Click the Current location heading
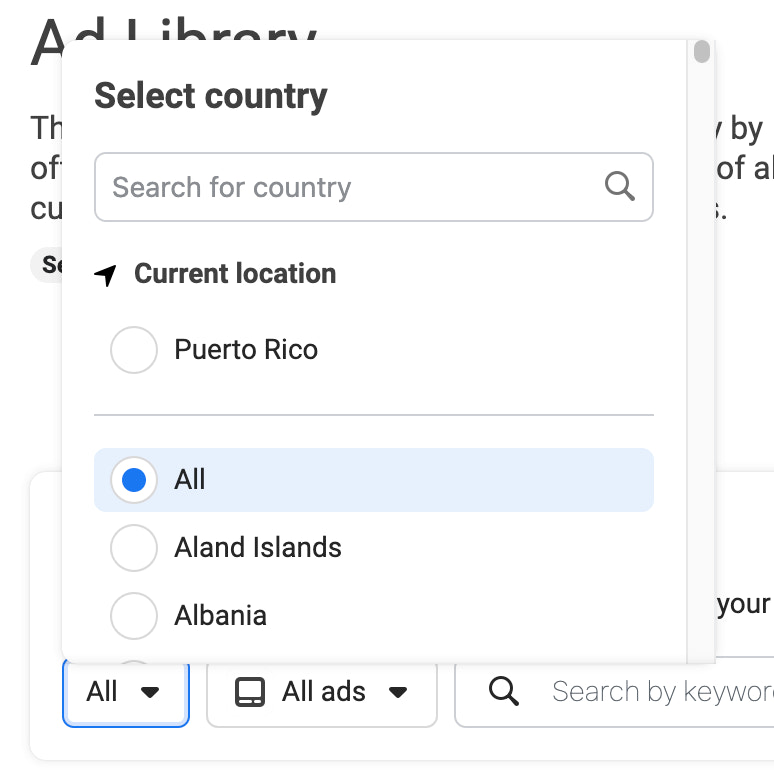The width and height of the screenshot is (774, 778). (235, 274)
